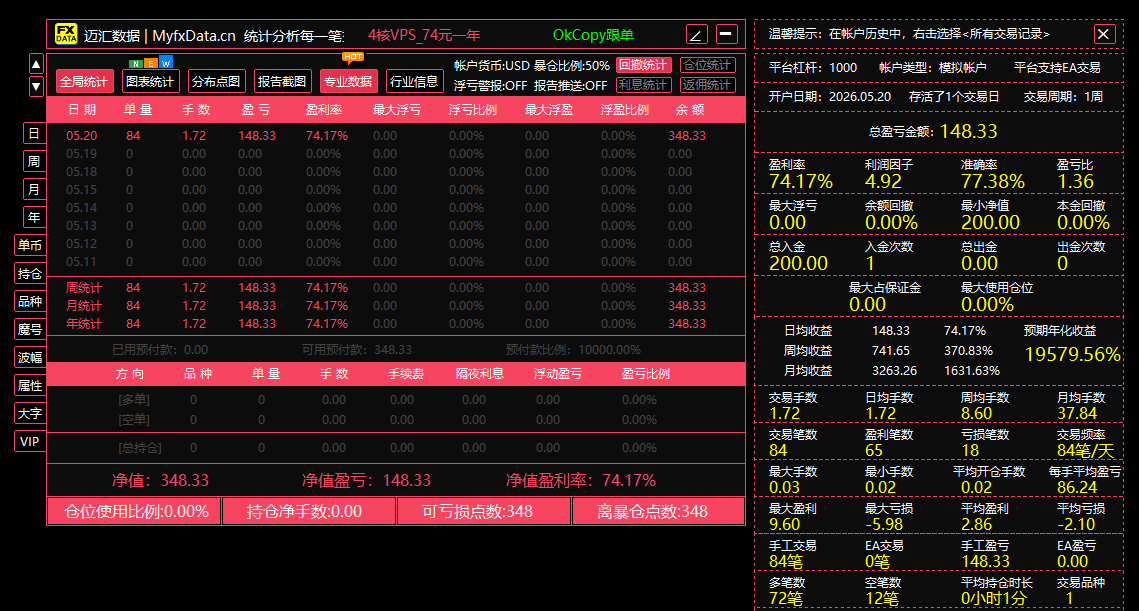Click the 预期年化收益 19579.56% value
Image resolution: width=1139 pixels, height=611 pixels.
coord(1072,355)
